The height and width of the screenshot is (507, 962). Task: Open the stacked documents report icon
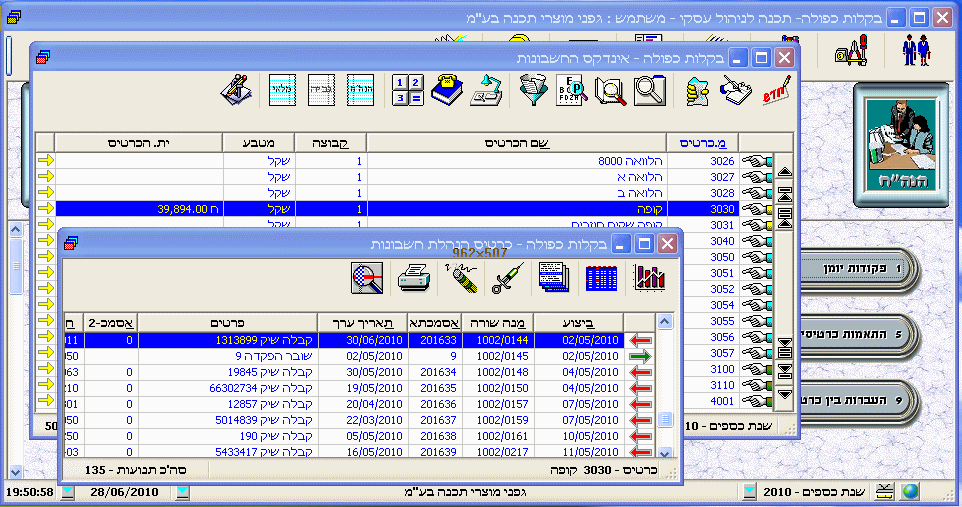[553, 277]
